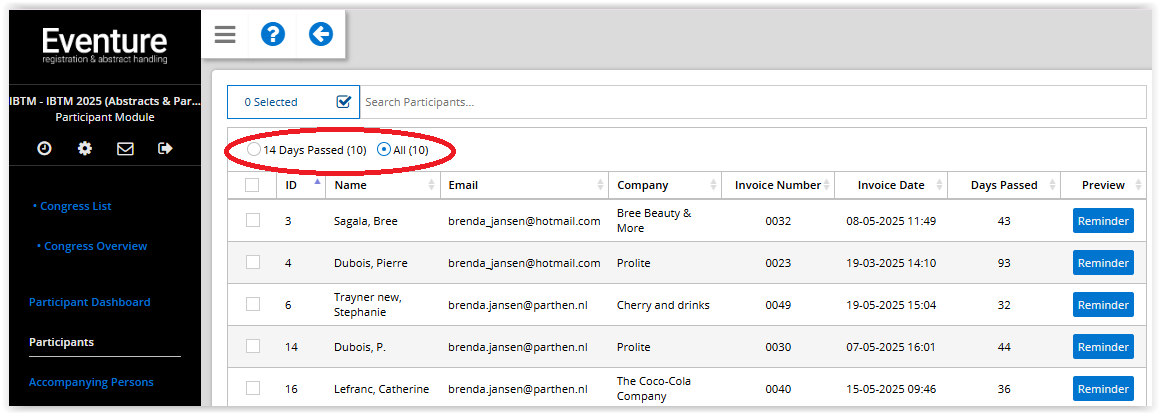Open the settings gear icon in sidebar
Viewport: 1160px width, 414px height.
click(85, 149)
